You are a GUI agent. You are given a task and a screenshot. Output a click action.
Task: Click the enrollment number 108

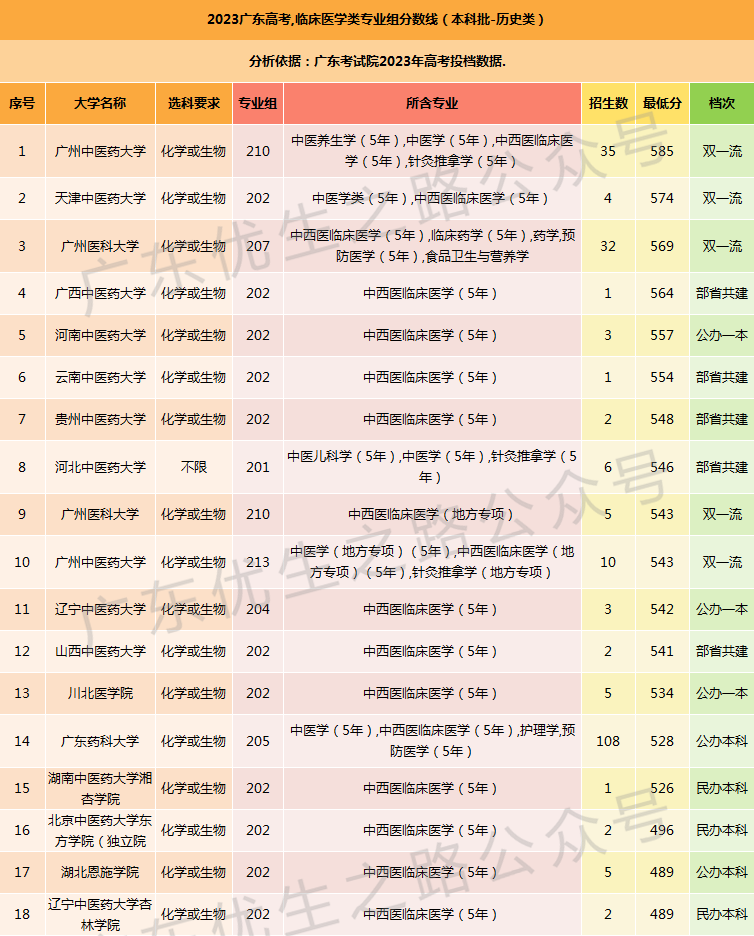pyautogui.click(x=608, y=741)
